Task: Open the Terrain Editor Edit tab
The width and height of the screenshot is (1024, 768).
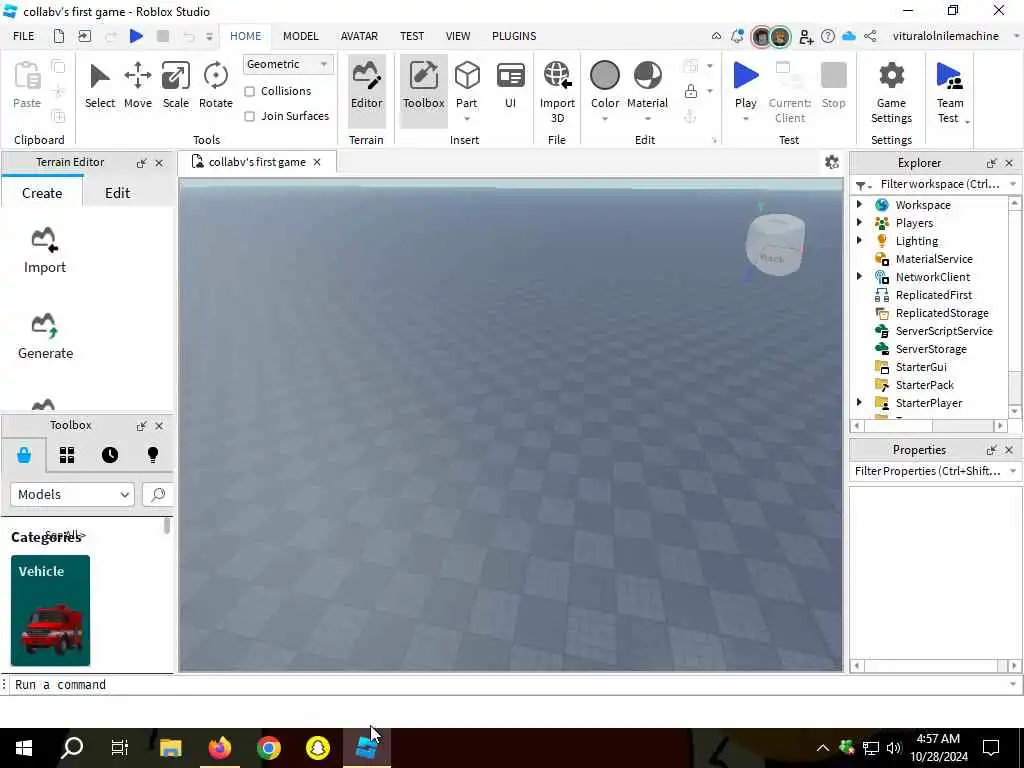Action: coord(118,193)
